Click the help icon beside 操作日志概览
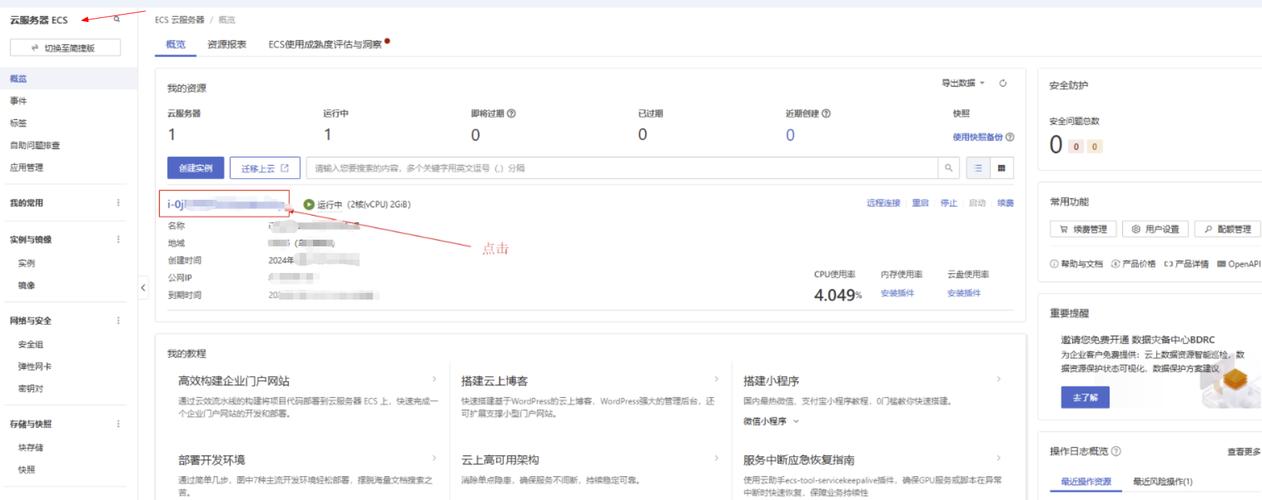 pyautogui.click(x=1115, y=452)
